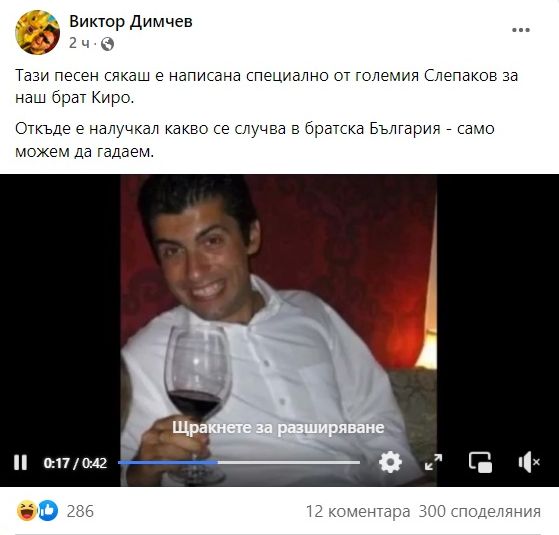
Task: Click the like thumbs-up reaction icon
Action: (48, 511)
